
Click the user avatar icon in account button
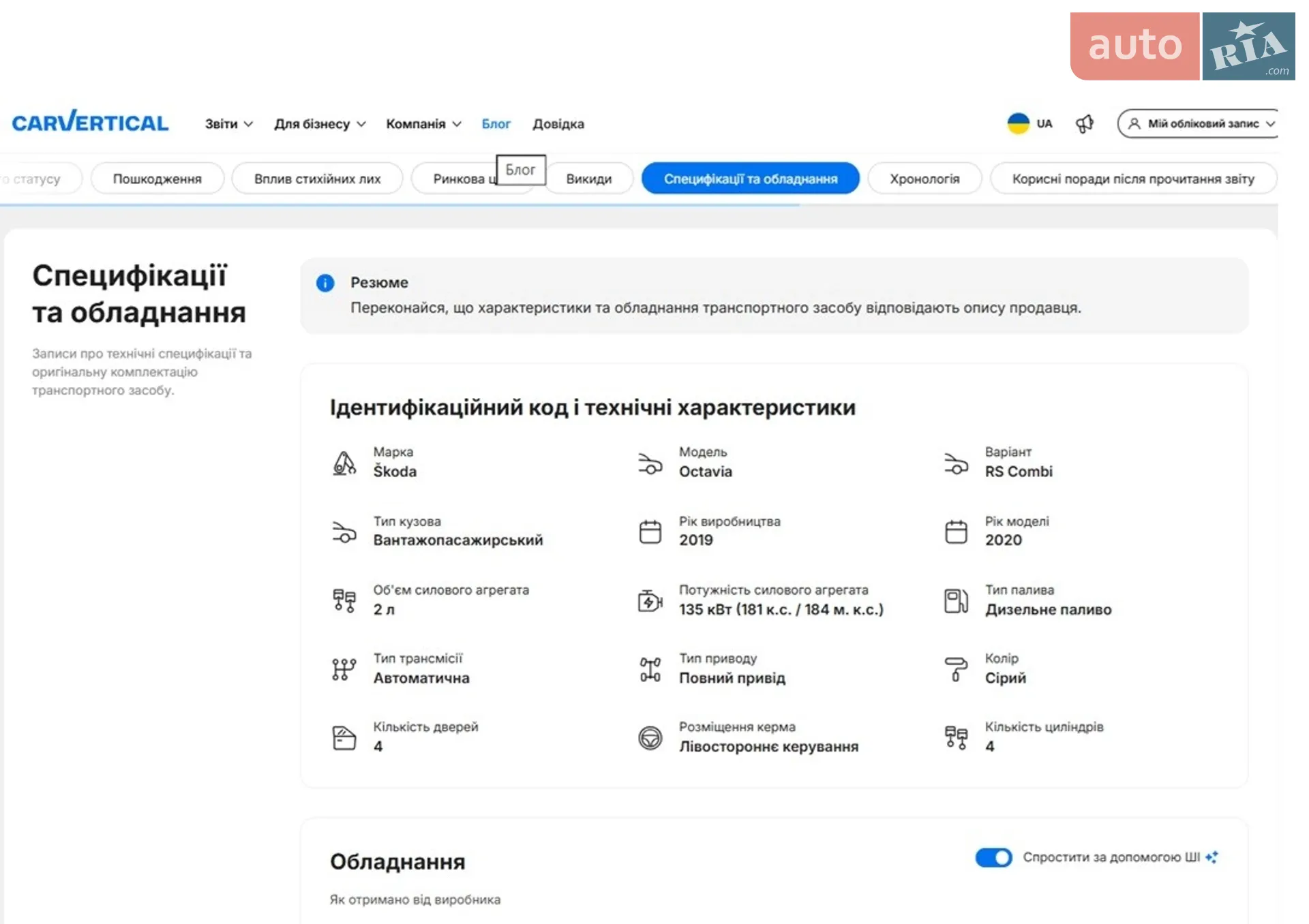(x=1134, y=123)
